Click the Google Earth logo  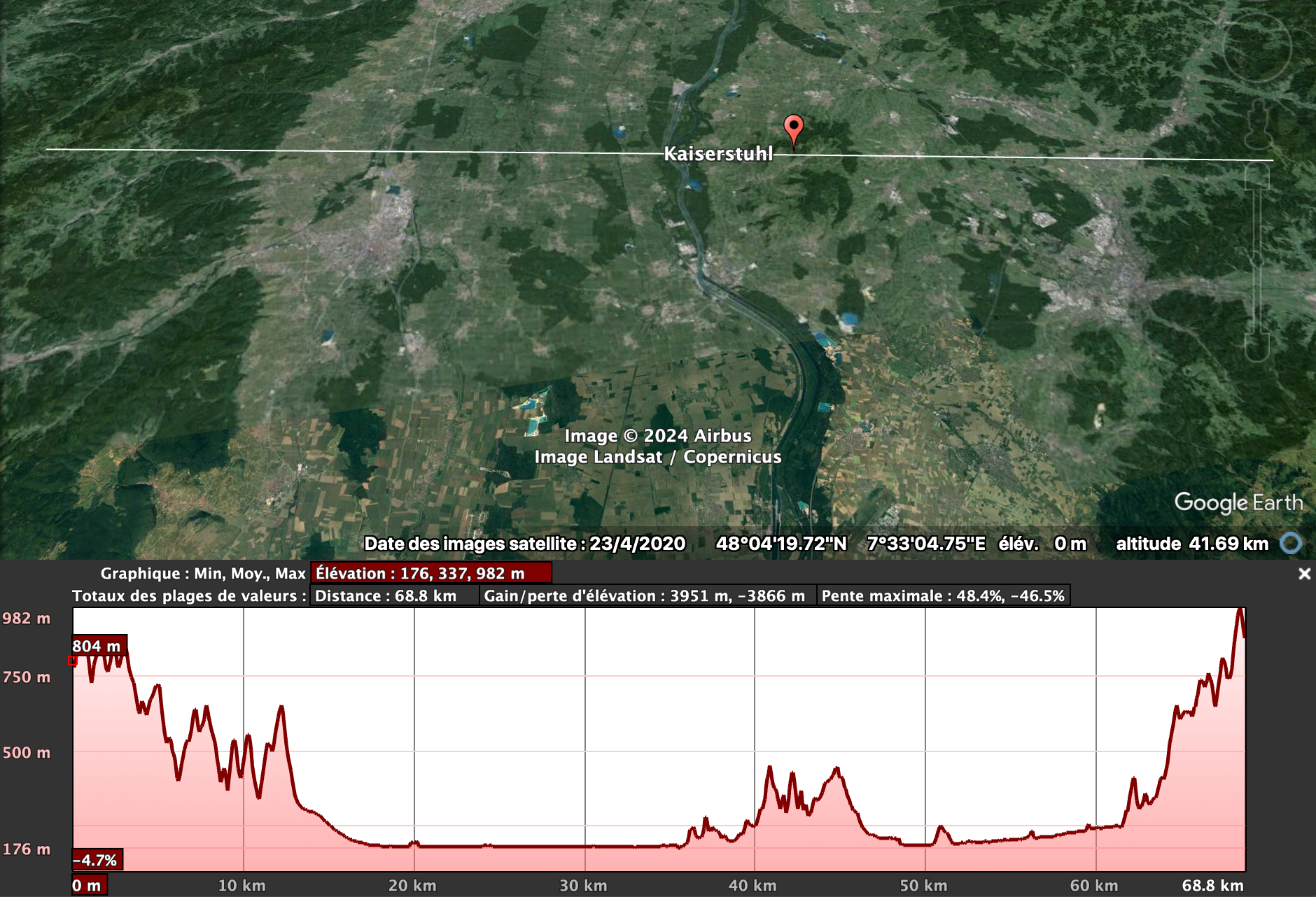[1238, 502]
